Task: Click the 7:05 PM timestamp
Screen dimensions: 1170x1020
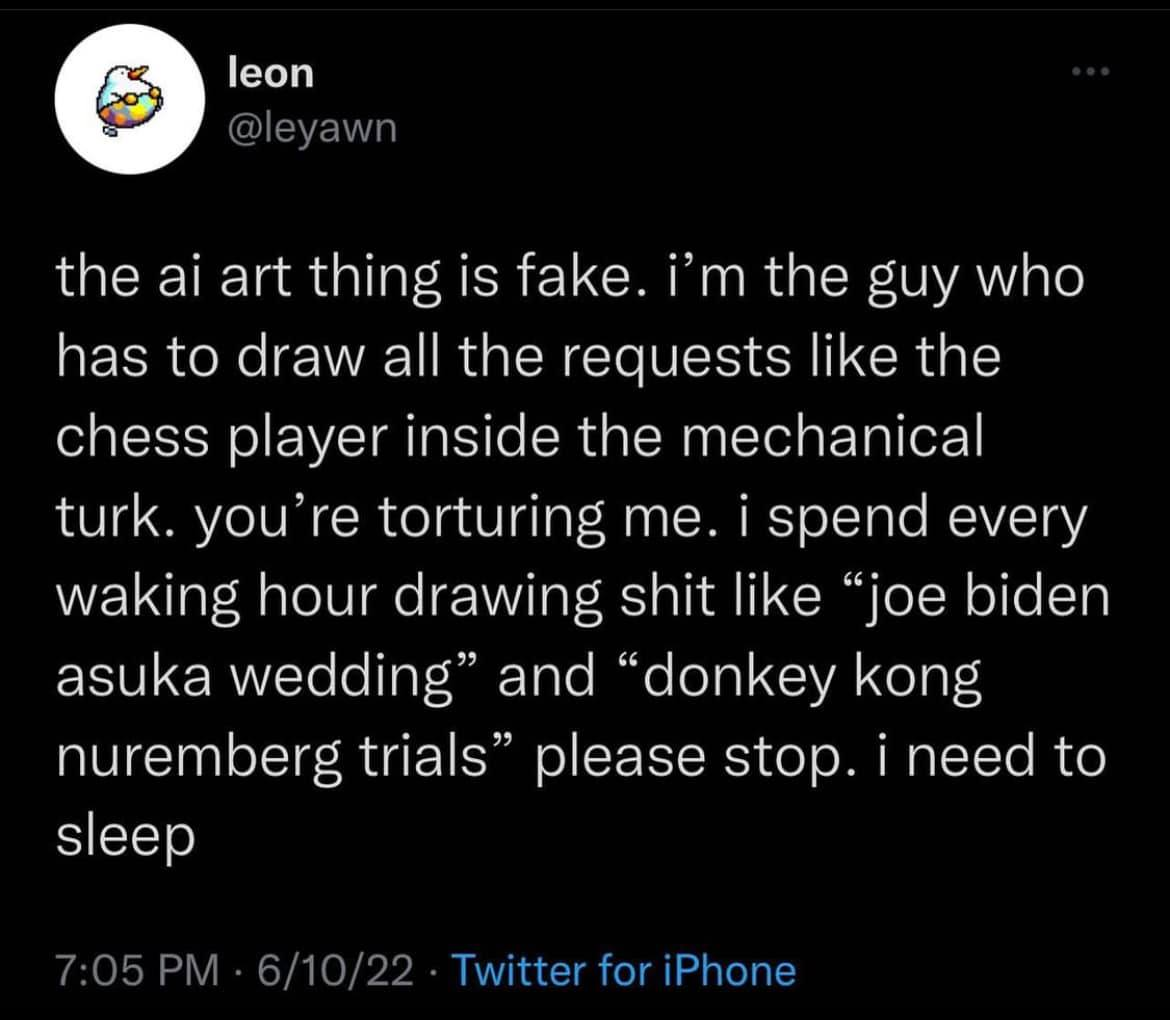Action: pos(137,970)
